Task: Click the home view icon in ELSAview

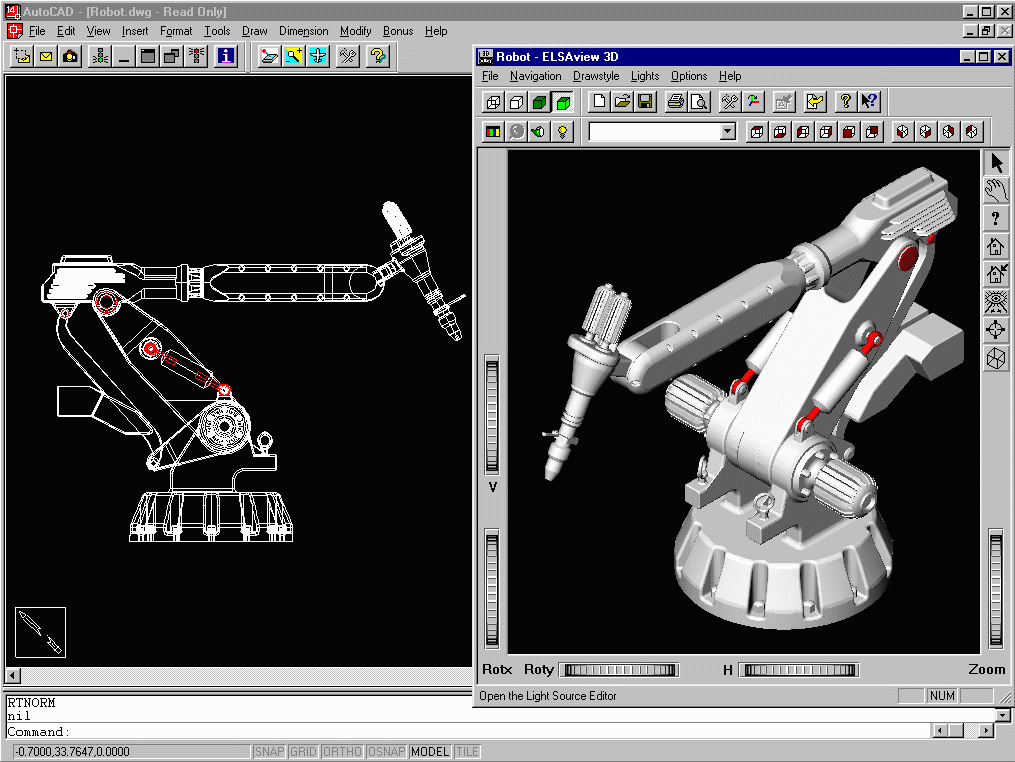Action: tap(995, 246)
